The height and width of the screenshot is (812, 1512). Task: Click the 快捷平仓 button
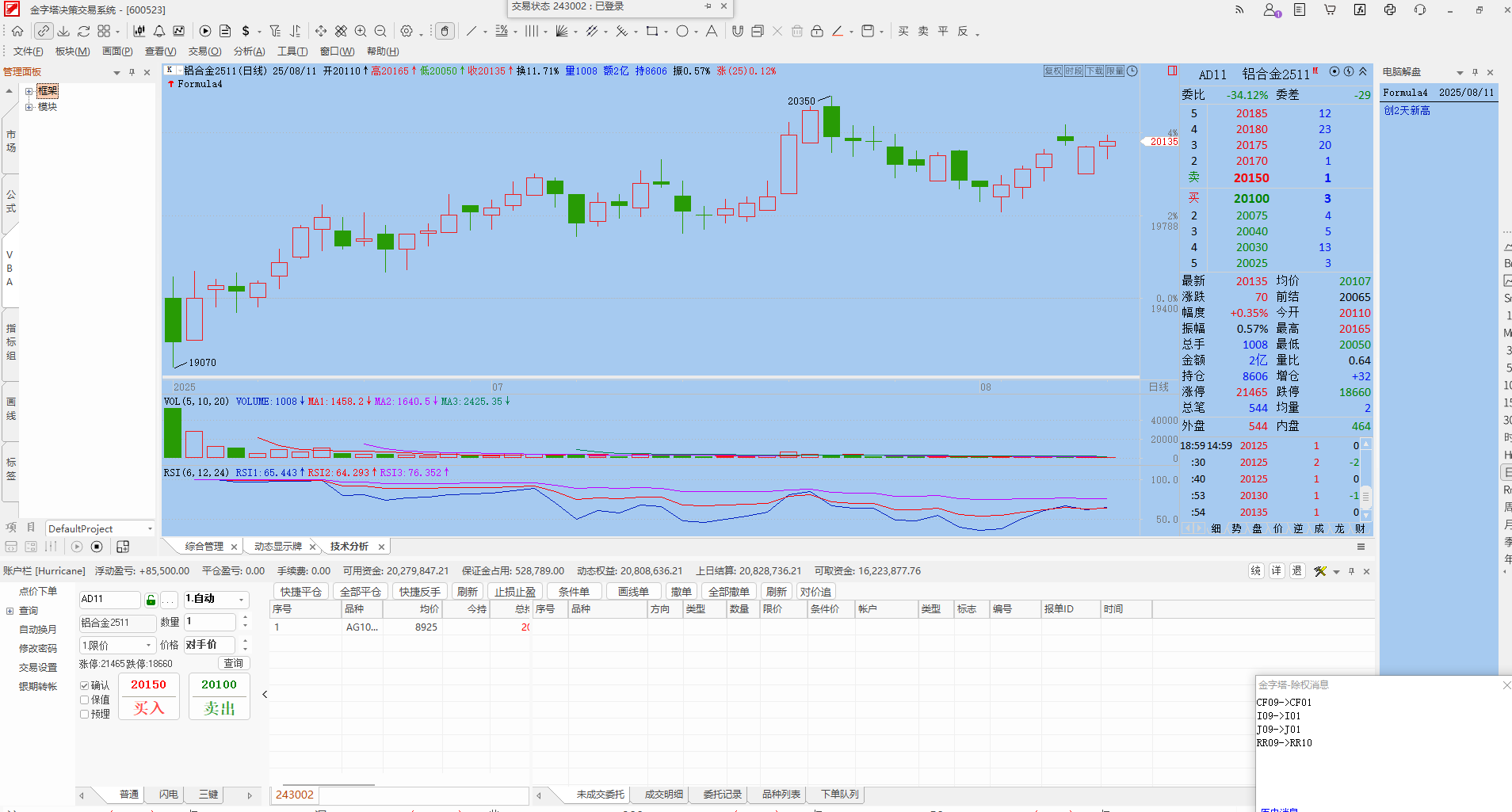click(301, 592)
